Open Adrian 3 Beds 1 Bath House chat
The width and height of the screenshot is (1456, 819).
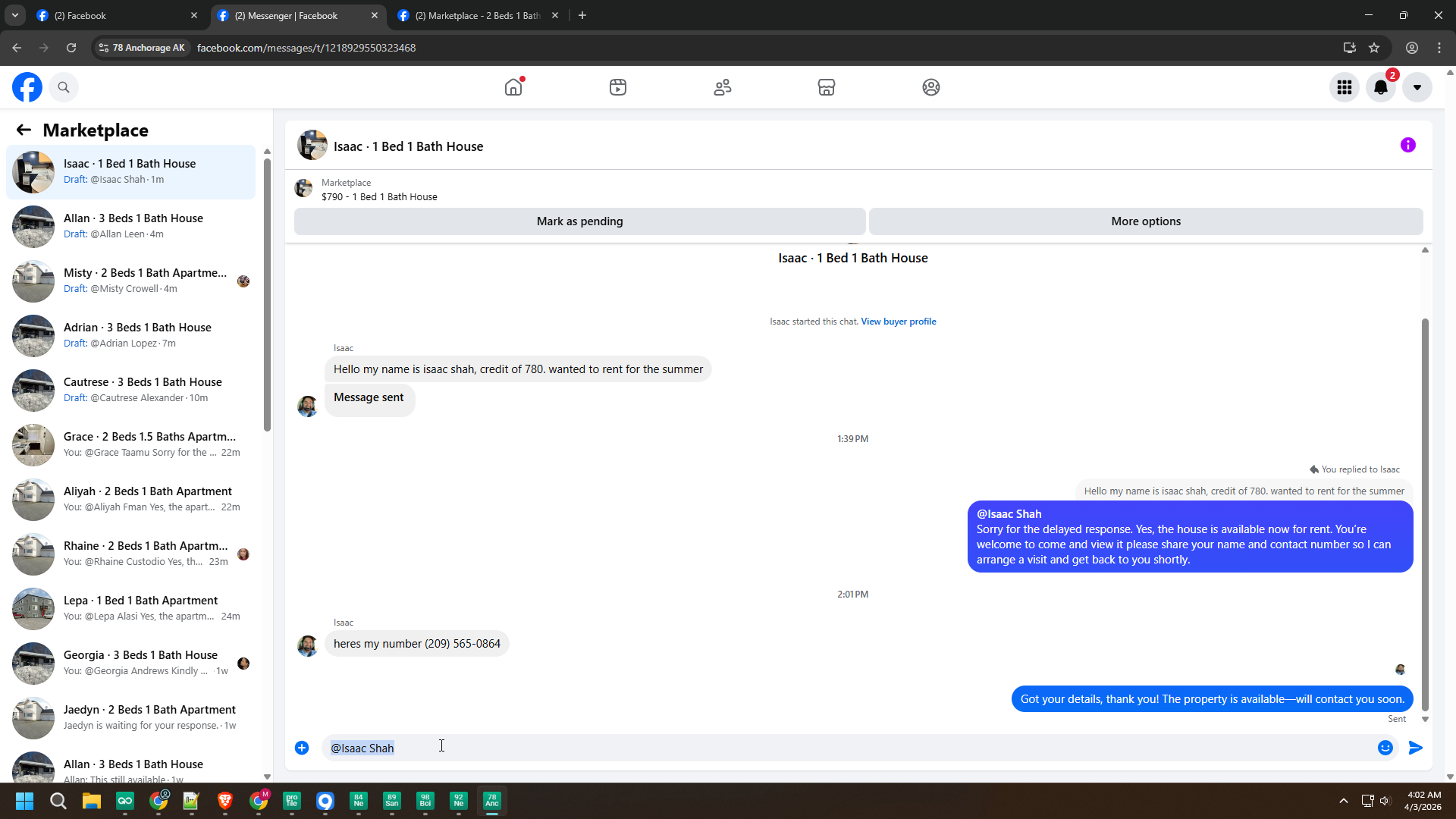coord(131,336)
